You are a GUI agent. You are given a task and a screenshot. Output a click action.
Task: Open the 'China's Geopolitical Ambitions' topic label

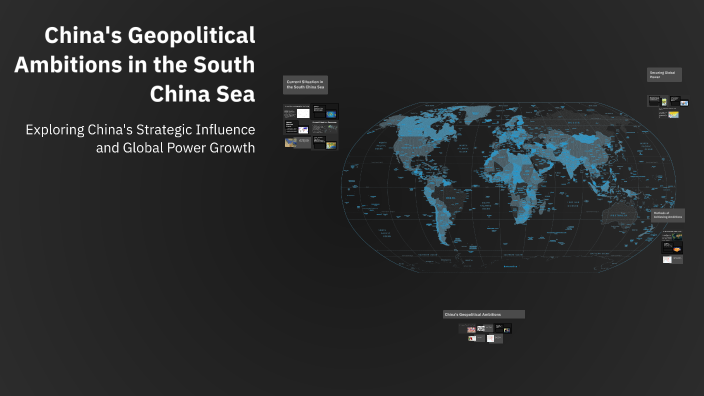click(484, 314)
